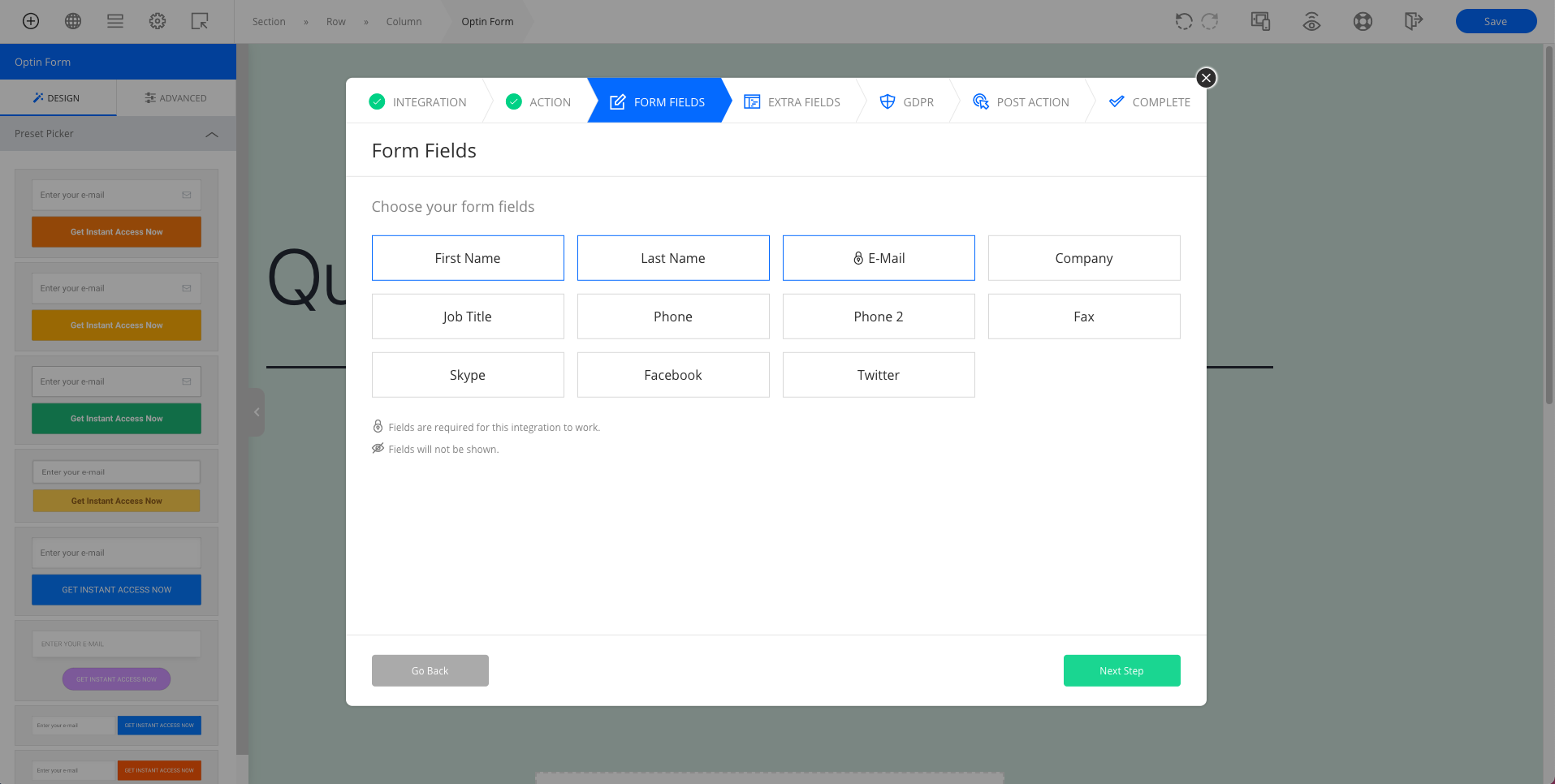Click the add element plus icon

[31, 21]
